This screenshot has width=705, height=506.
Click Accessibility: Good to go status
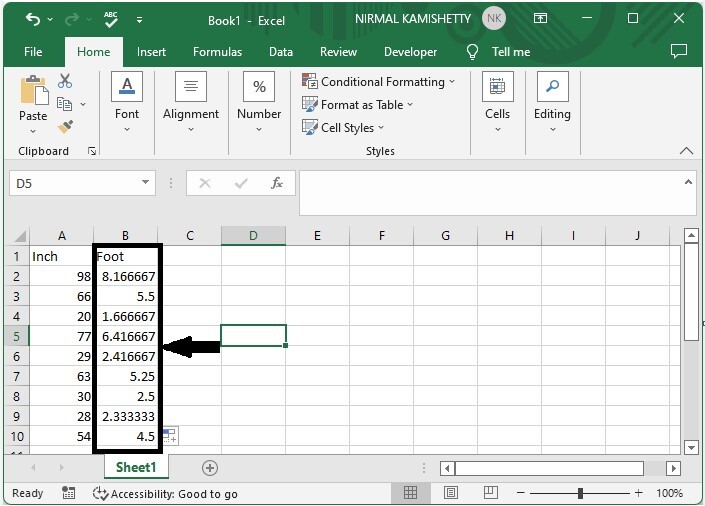(x=165, y=493)
